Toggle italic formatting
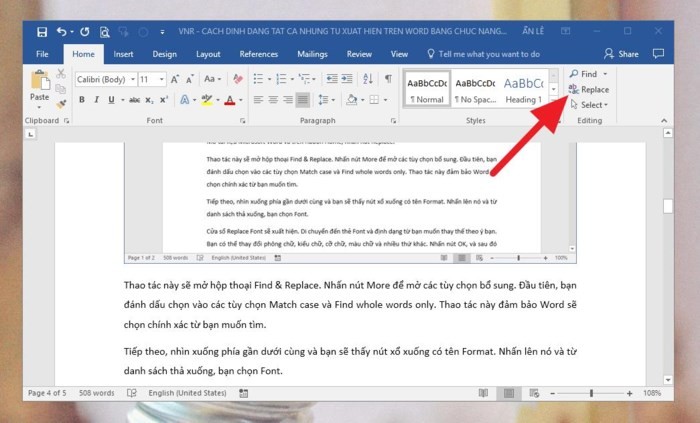 click(x=96, y=100)
